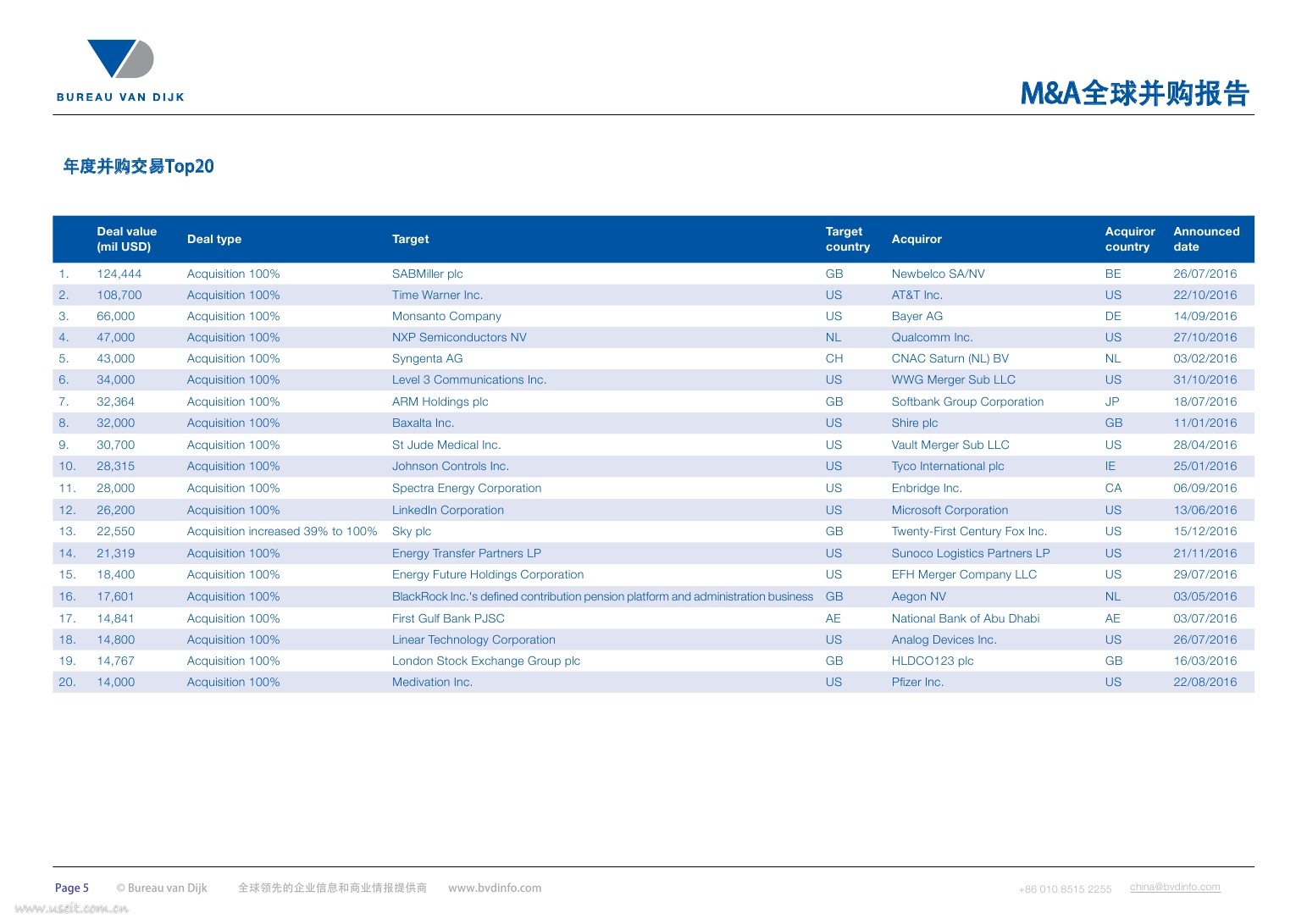Click the www.bvdinfo.com website address
The image size is (1307, 924).
click(494, 888)
